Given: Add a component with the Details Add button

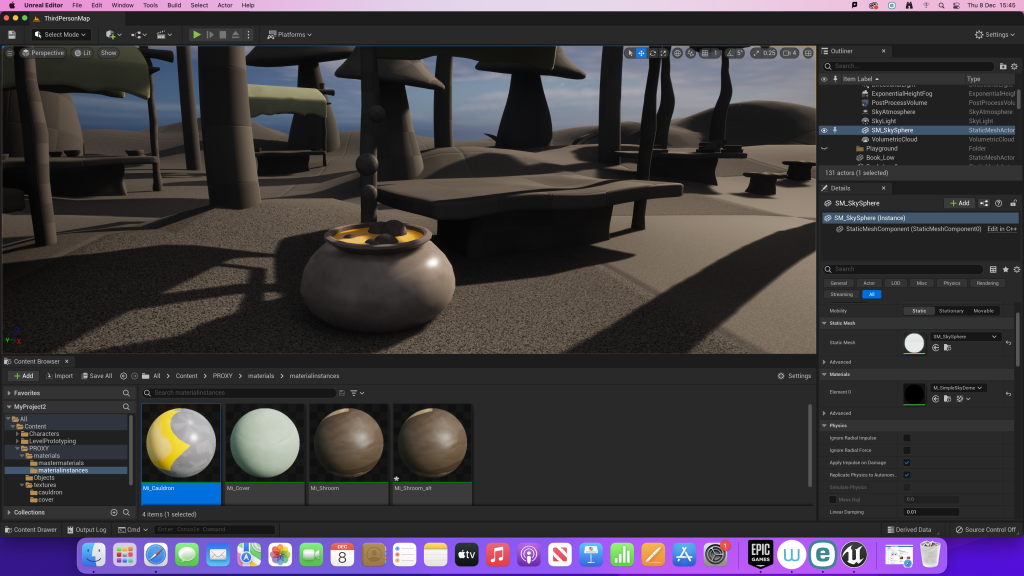Looking at the screenshot, I should click(x=959, y=203).
